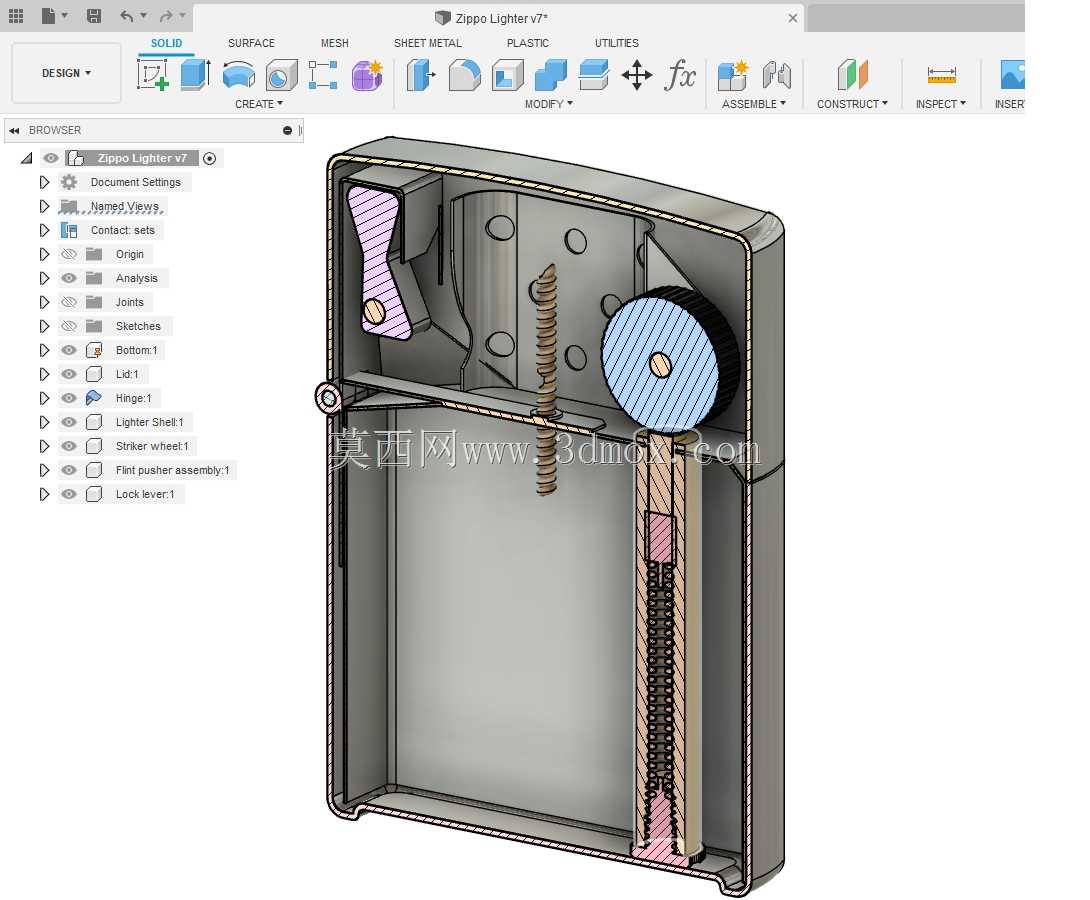Select the Offset Plane construct tool
This screenshot has width=1090, height=900.
click(852, 74)
